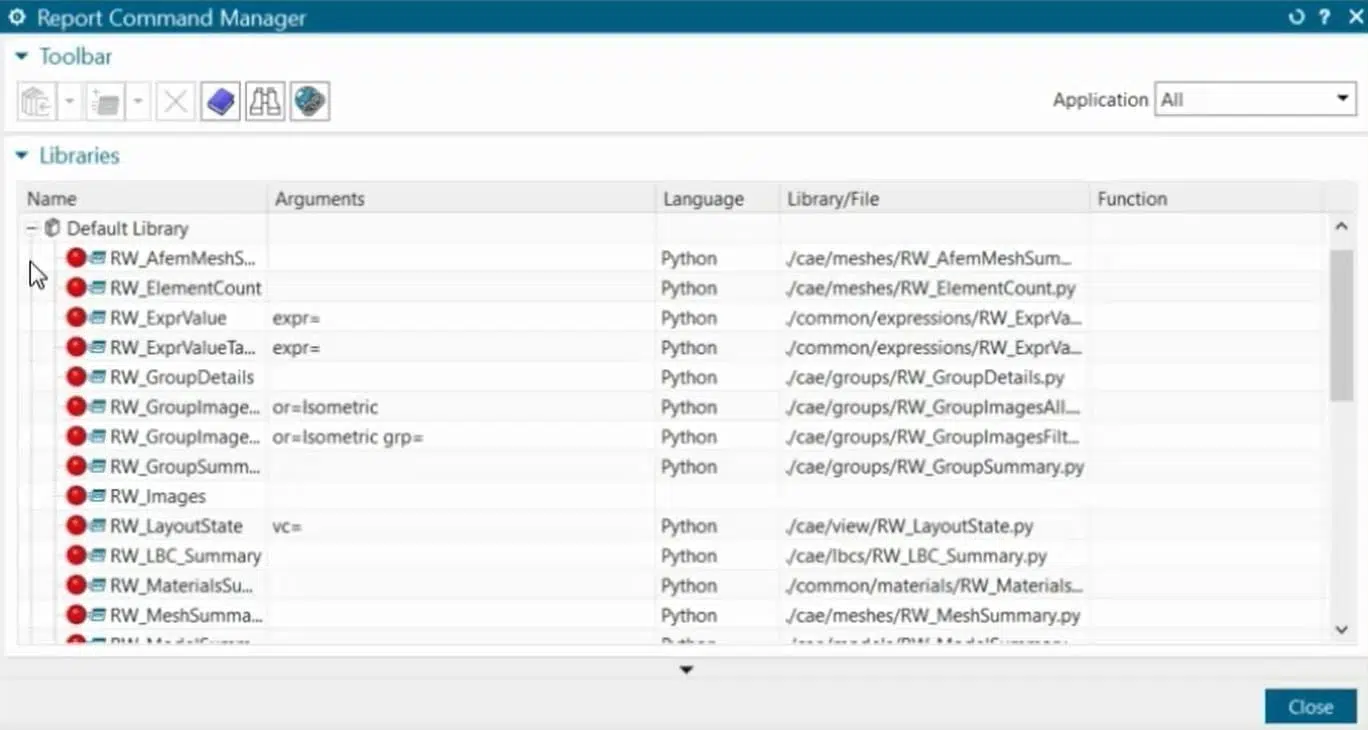Click the down arrow below the table
Image resolution: width=1368 pixels, height=730 pixels.
[x=686, y=670]
